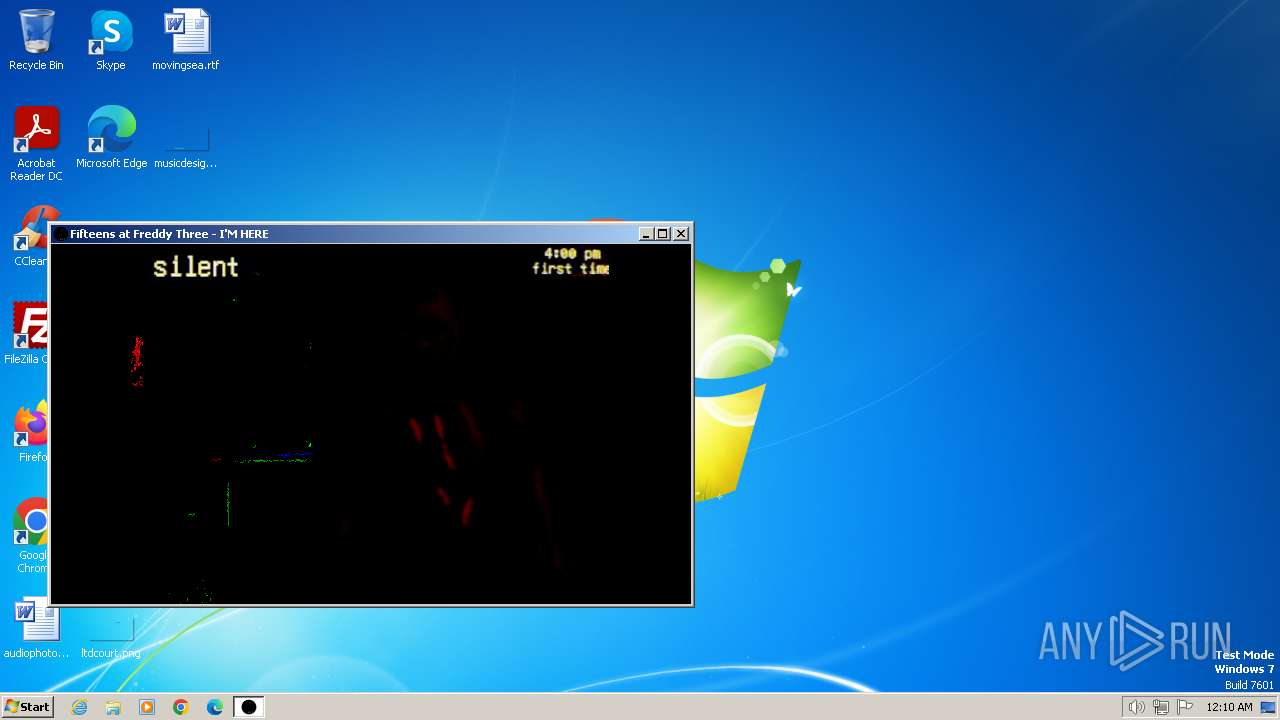Open the Start menu

click(x=27, y=707)
